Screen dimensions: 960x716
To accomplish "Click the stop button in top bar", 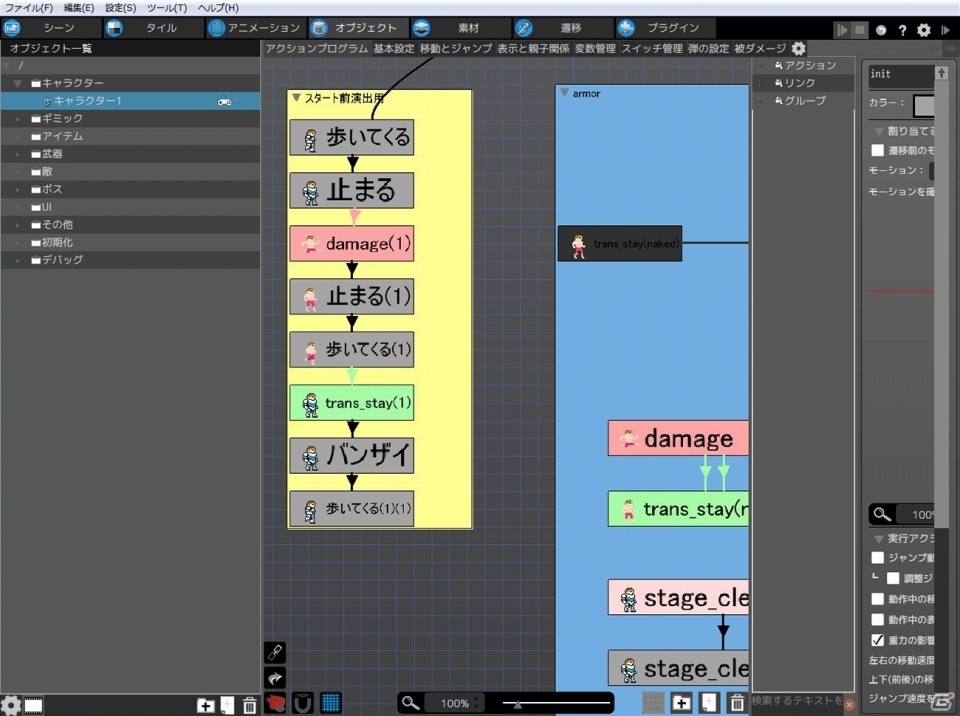I will click(860, 29).
